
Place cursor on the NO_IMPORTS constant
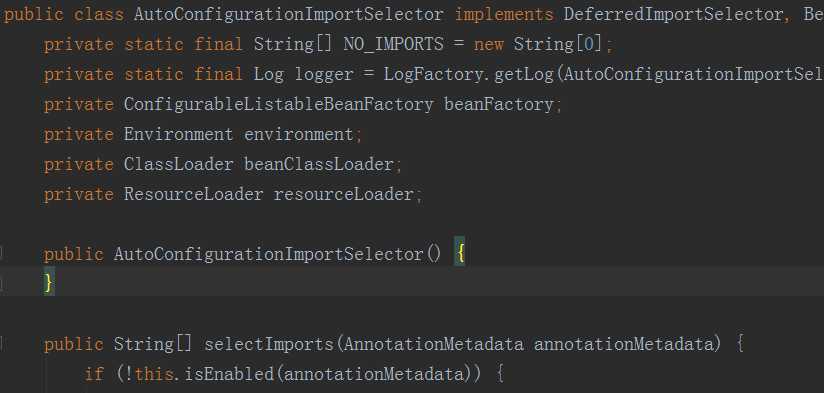pyautogui.click(x=394, y=45)
